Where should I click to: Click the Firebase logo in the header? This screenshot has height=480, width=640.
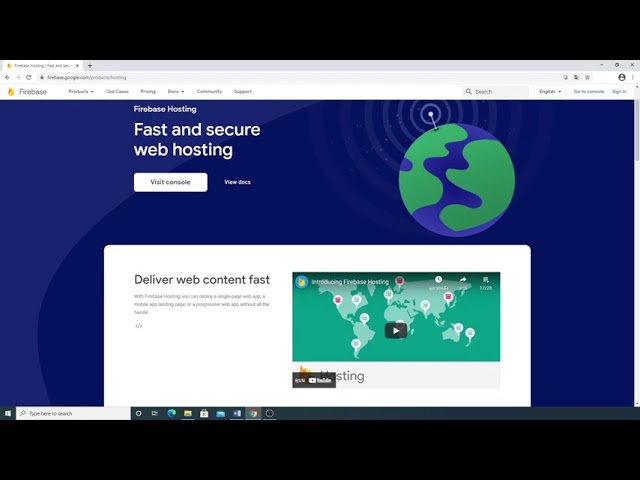tap(27, 92)
